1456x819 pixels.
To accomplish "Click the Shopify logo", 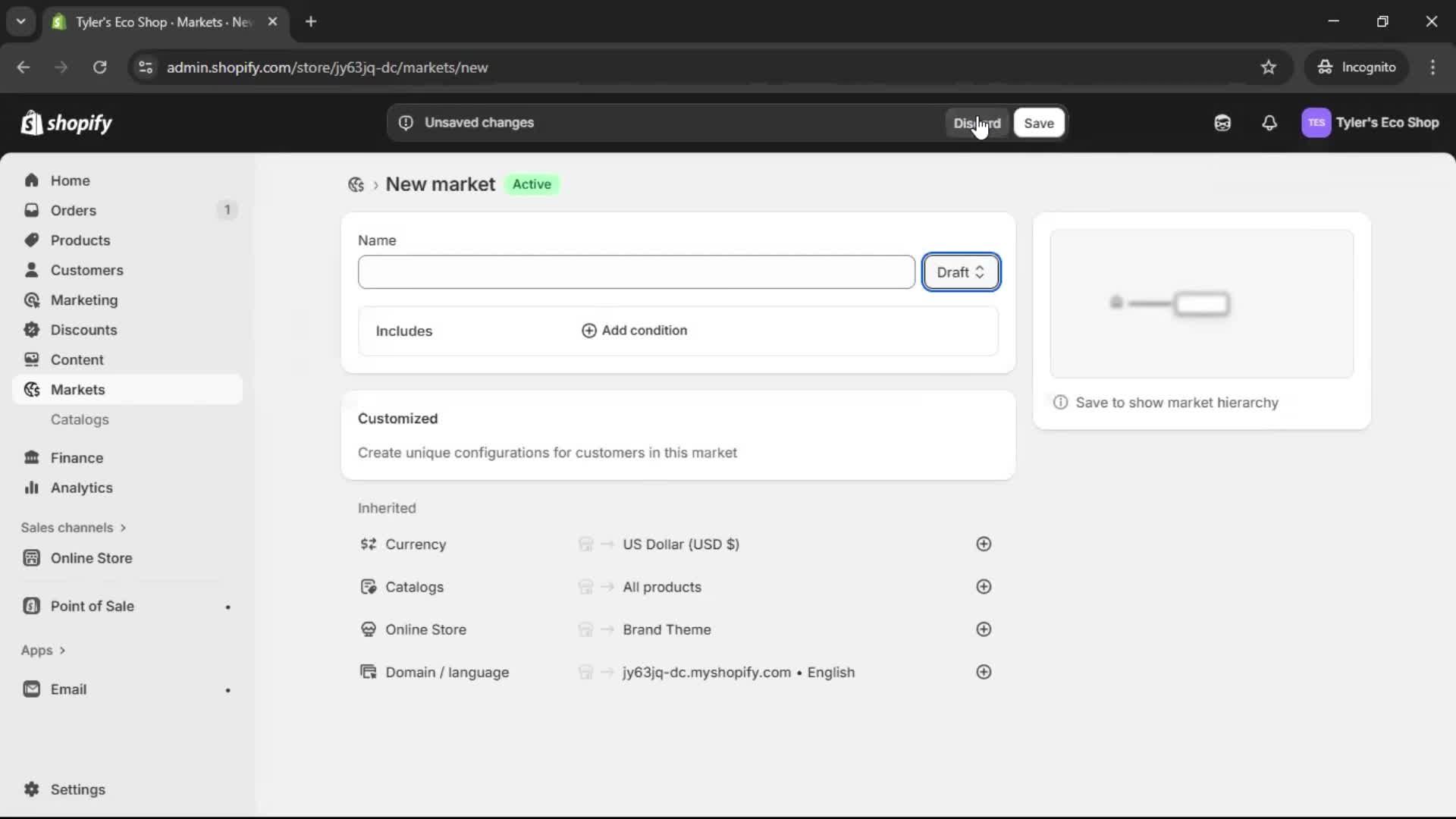I will (x=67, y=122).
